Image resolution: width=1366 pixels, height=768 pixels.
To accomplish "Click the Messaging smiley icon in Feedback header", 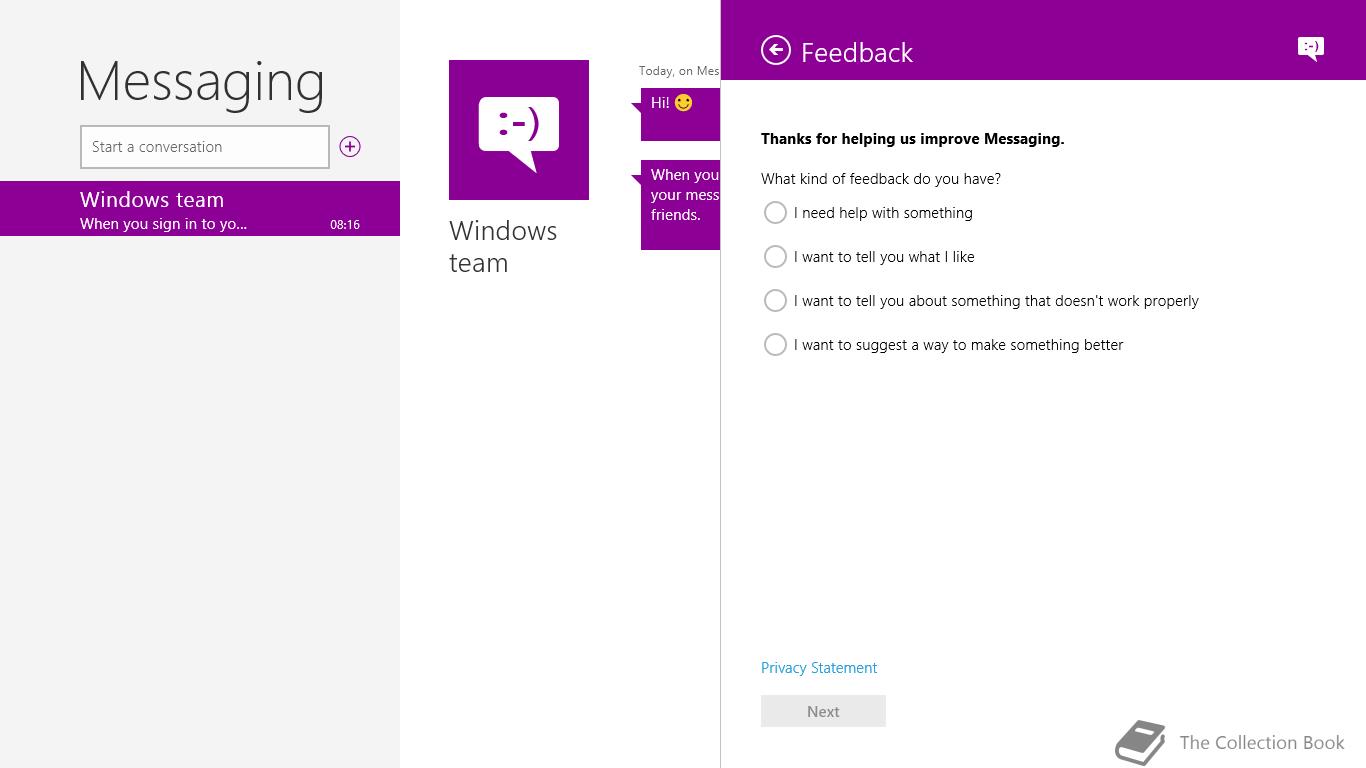I will point(1311,48).
